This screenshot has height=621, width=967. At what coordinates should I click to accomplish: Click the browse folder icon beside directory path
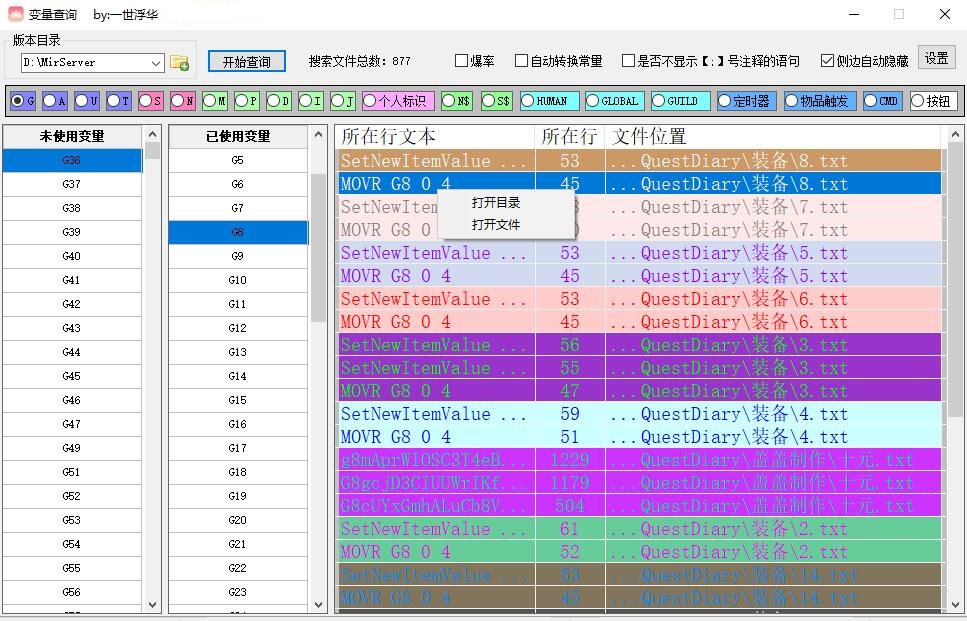[179, 62]
